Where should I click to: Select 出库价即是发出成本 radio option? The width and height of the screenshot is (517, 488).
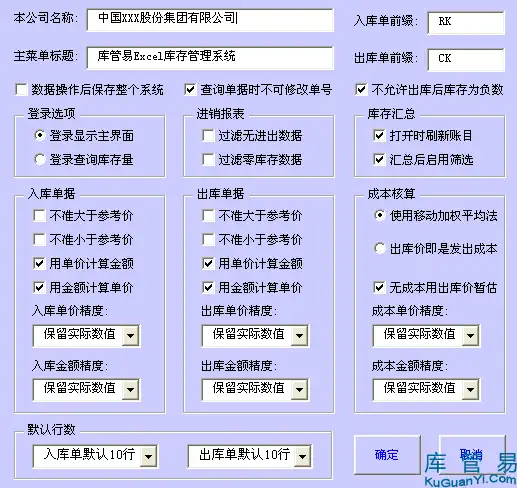[379, 248]
